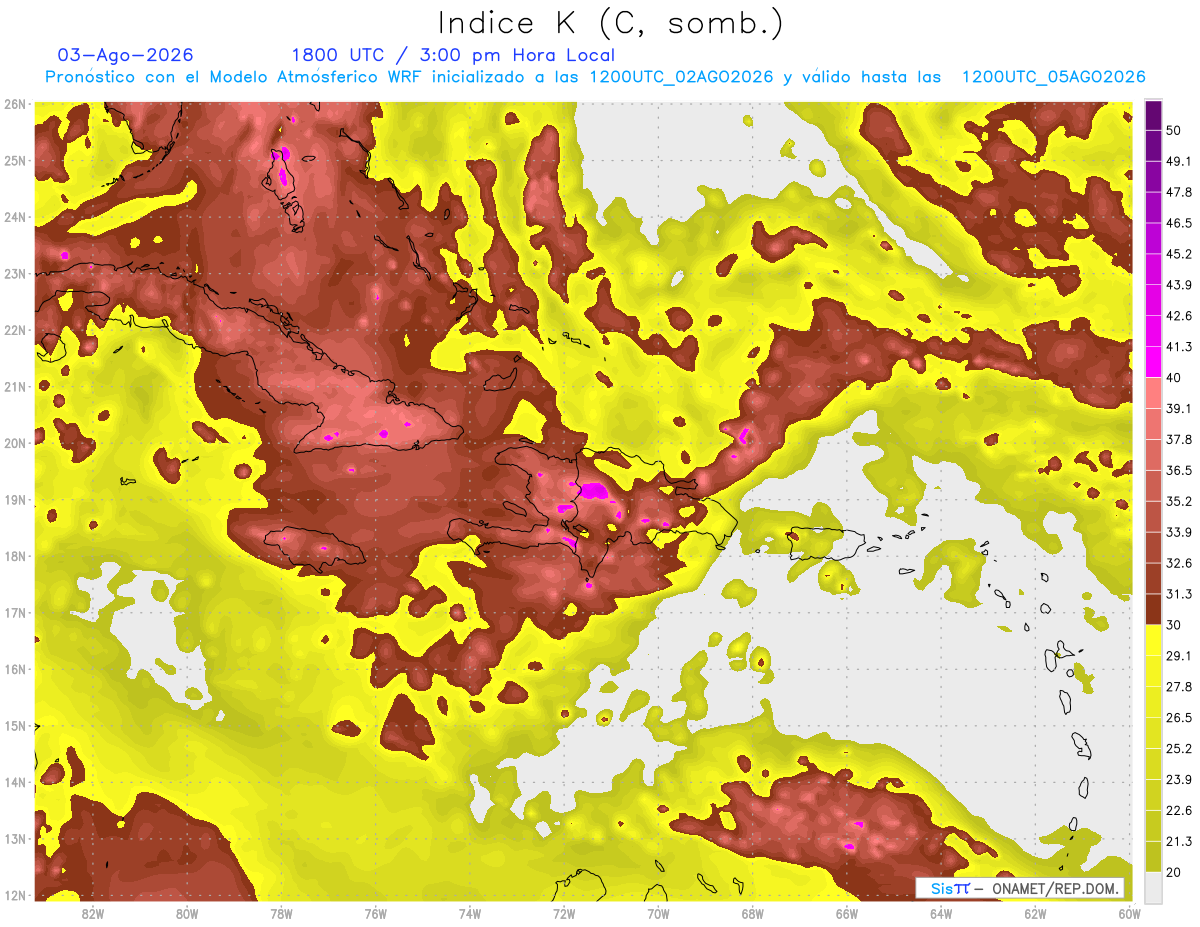
Task: Click the '37.8' color scale label
Action: (1179, 439)
